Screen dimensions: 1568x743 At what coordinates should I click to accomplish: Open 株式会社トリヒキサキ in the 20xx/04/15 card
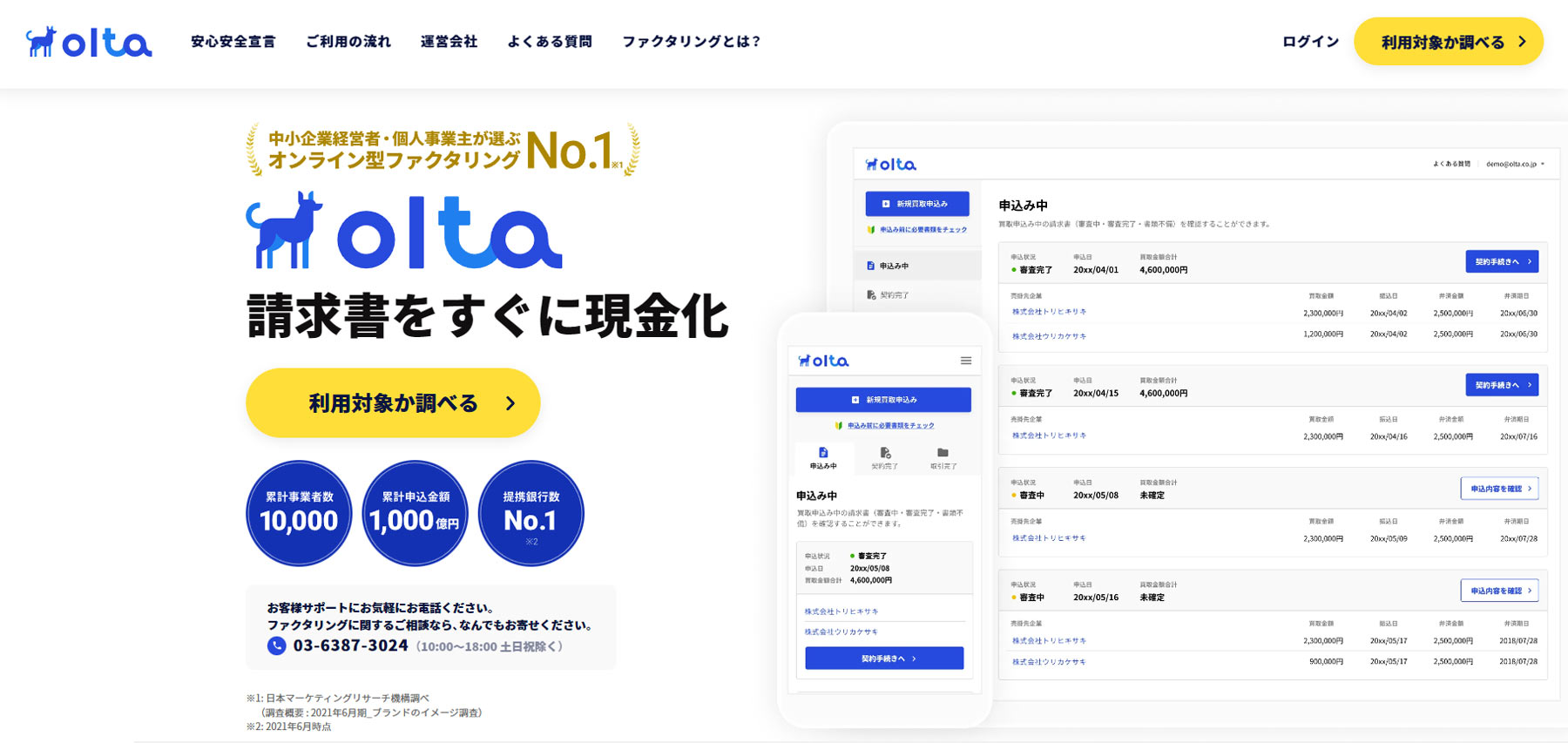click(1049, 436)
